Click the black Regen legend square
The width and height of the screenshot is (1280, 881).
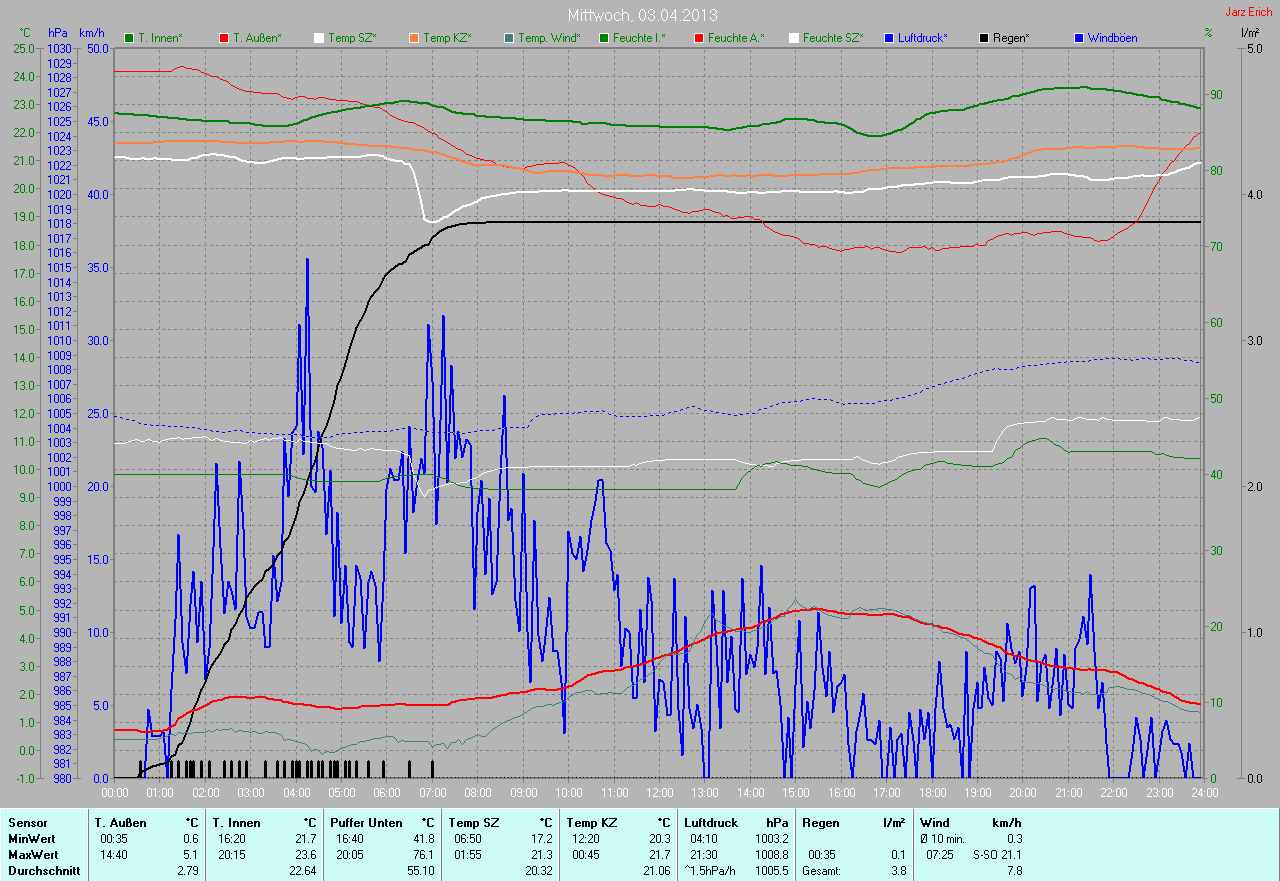click(x=984, y=38)
